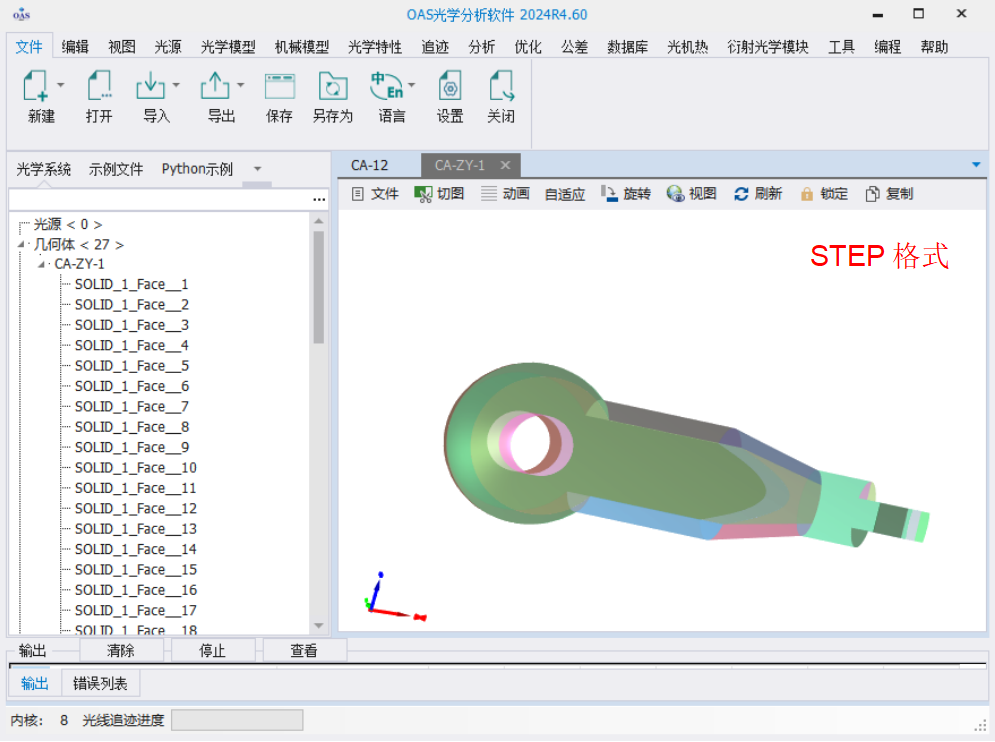The image size is (995, 742).
Task: Collapse the CA-ZY-1 tree node
Action: 41,264
